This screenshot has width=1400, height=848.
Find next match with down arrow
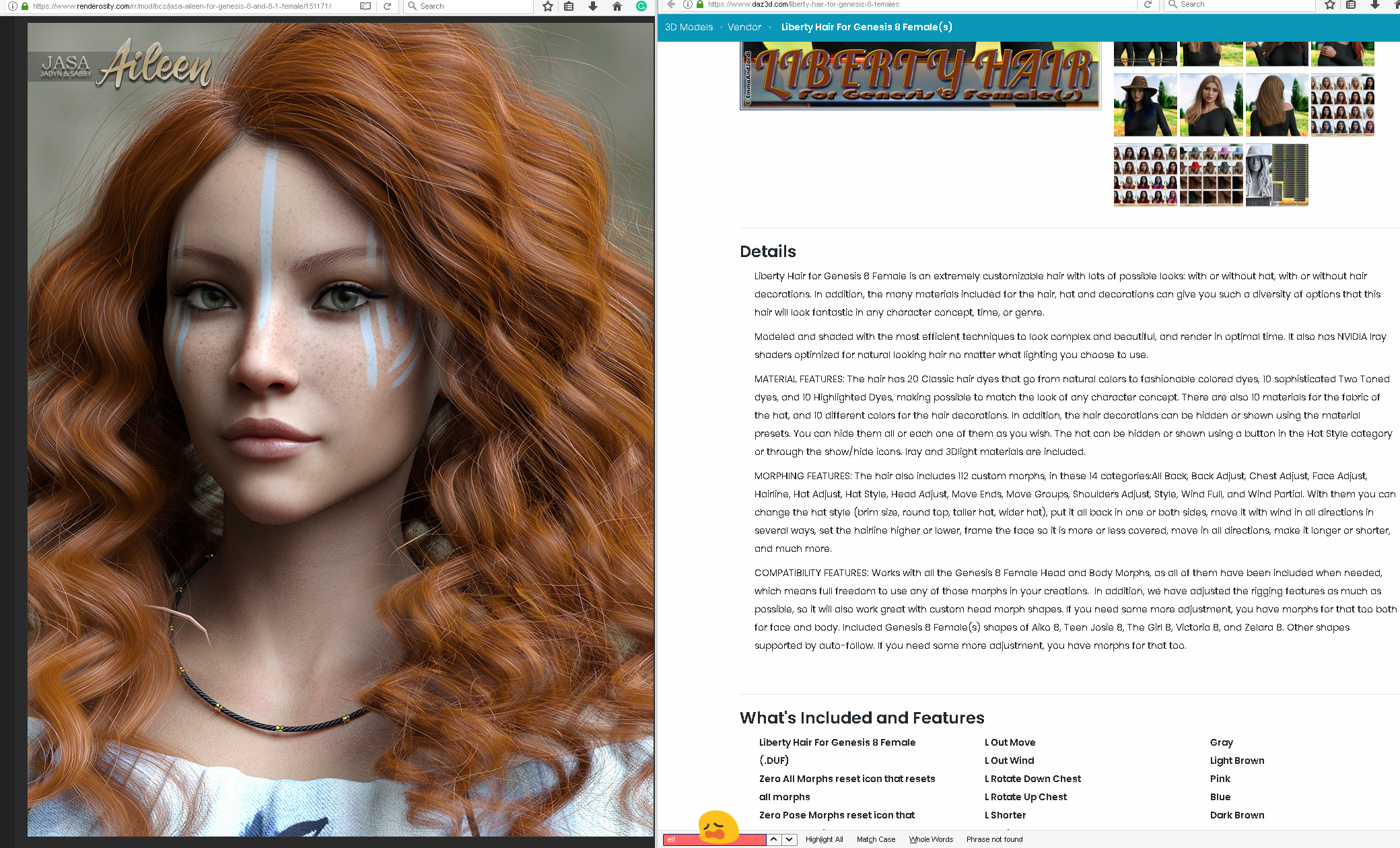coord(789,839)
